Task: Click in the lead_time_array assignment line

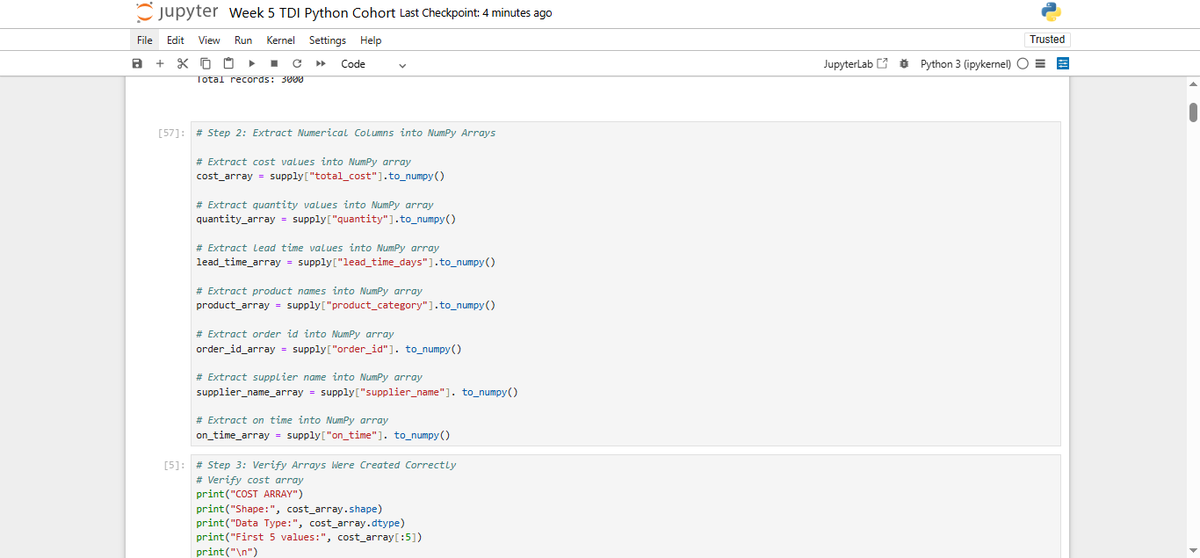Action: point(346,262)
